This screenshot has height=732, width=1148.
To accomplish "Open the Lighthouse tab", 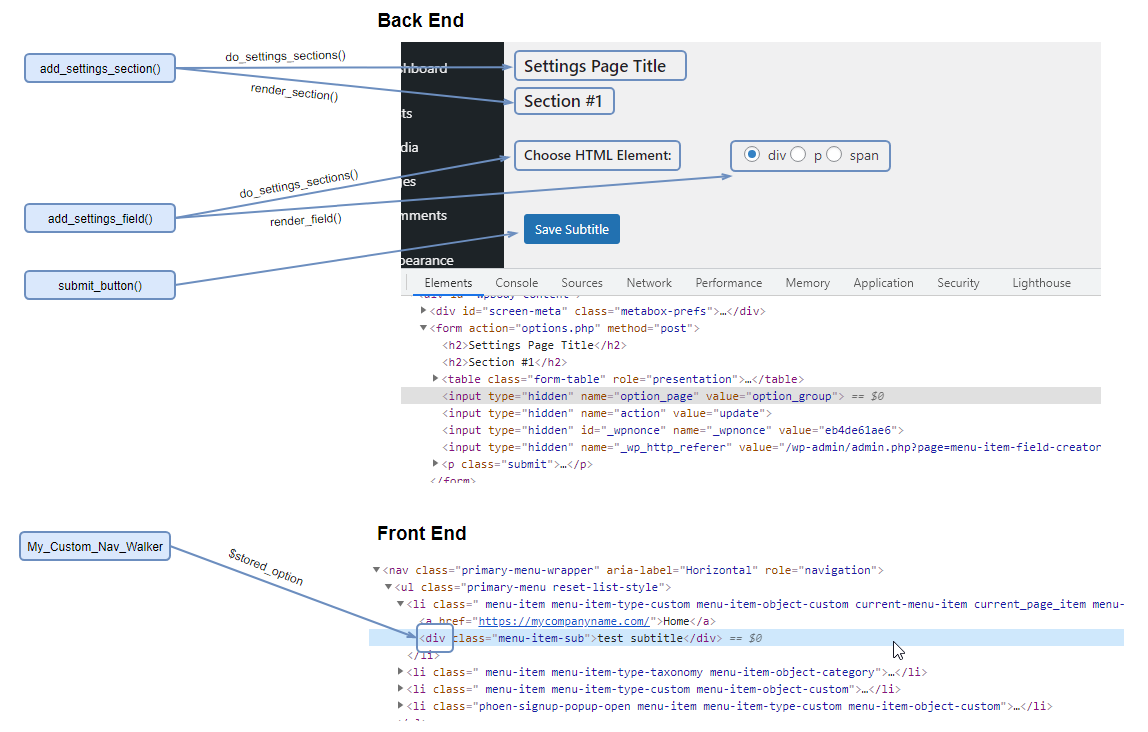I will pos(1041,283).
